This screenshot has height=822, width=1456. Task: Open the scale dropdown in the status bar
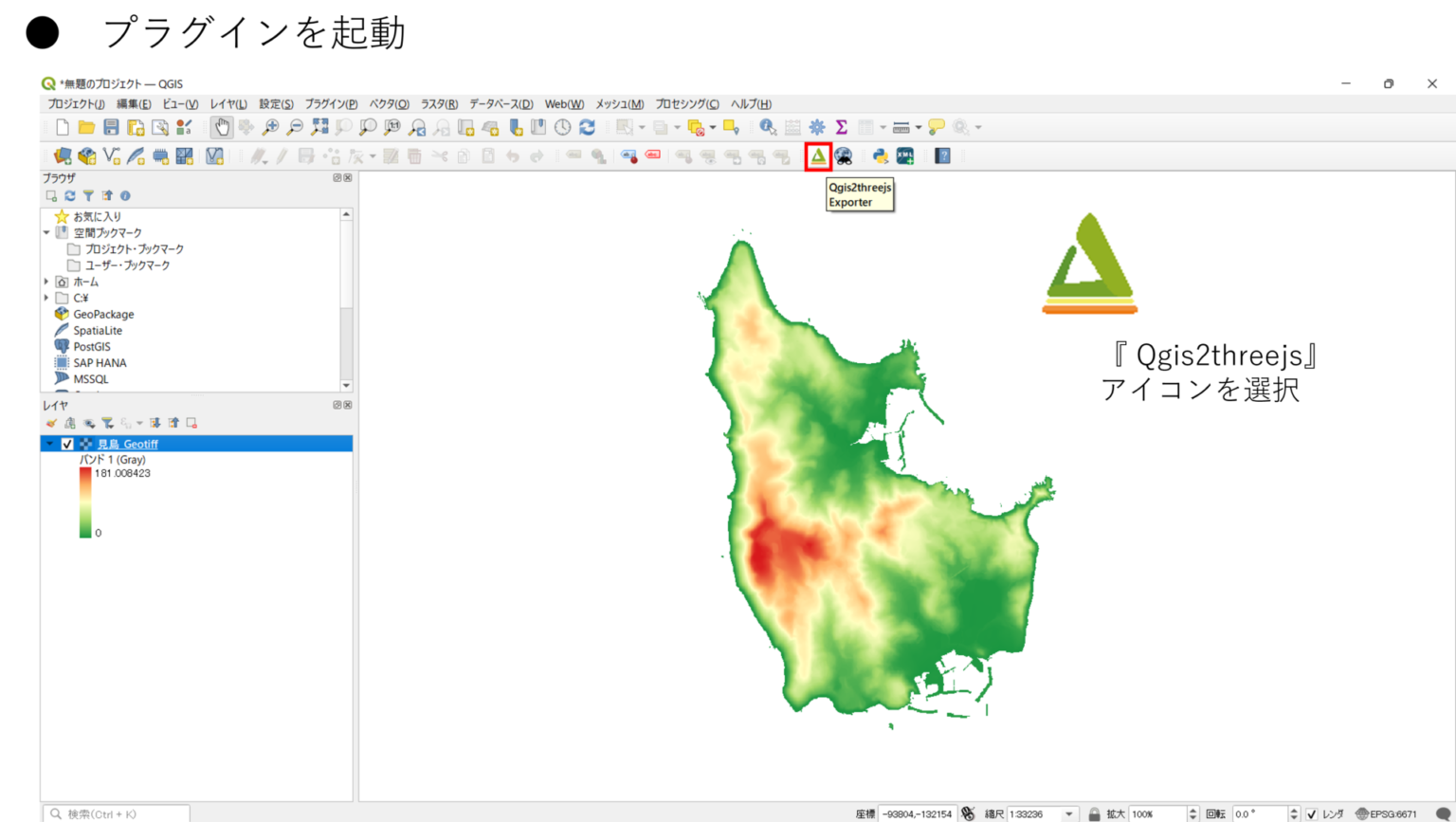tap(1068, 813)
